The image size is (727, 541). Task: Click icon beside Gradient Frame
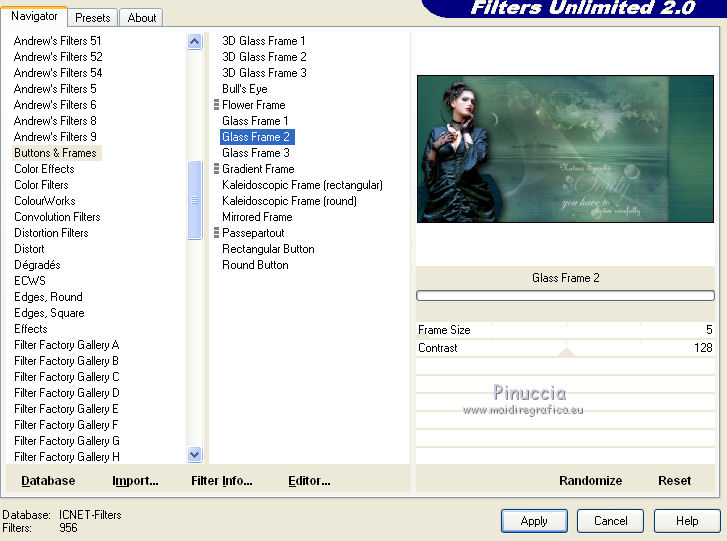(216, 169)
